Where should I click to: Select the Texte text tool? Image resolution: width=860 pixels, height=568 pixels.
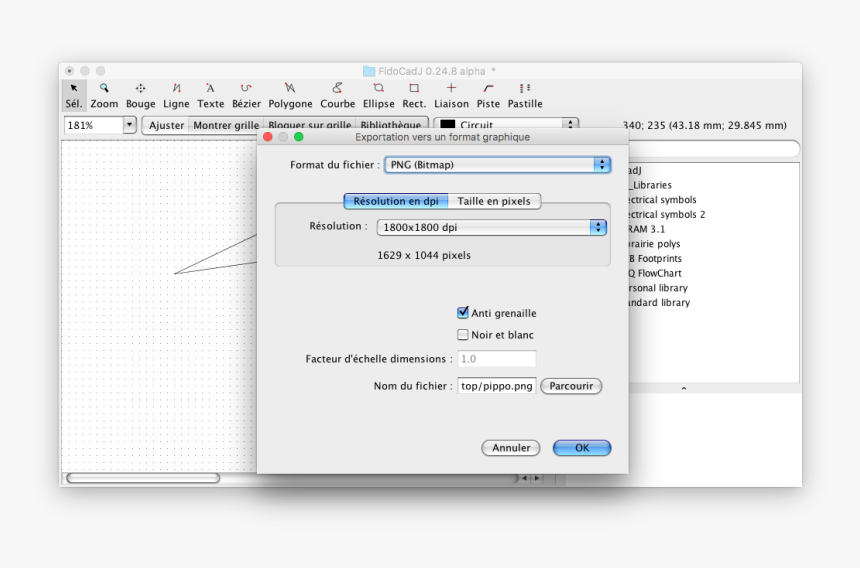211,95
